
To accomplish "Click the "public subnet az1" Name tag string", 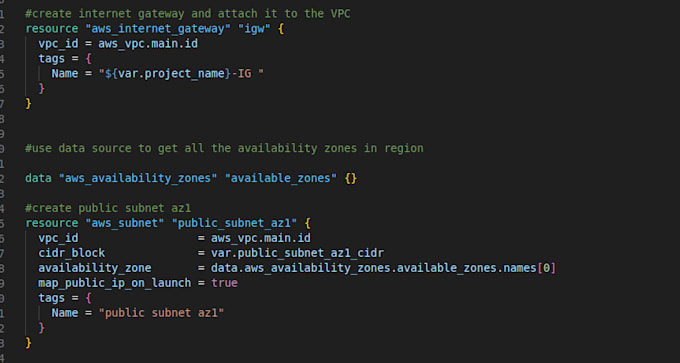I will (161, 313).
